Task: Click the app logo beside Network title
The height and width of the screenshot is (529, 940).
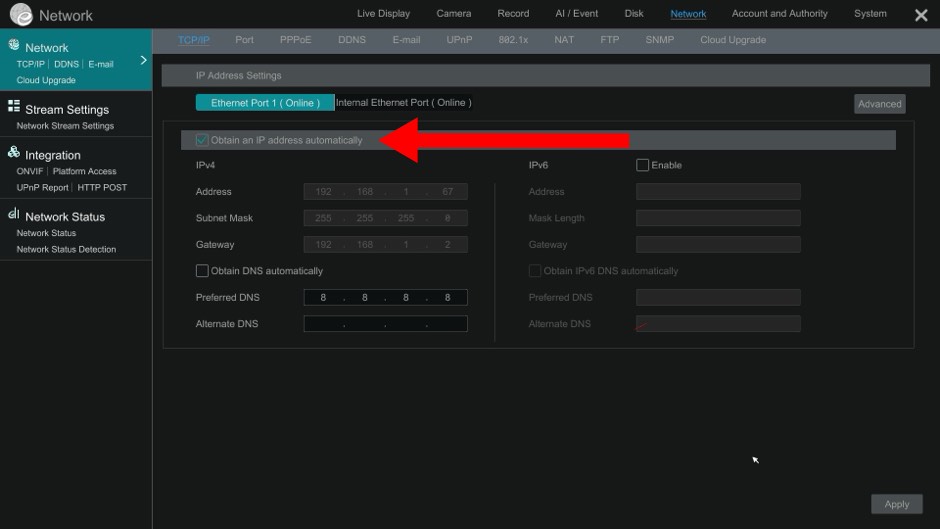Action: (x=21, y=14)
